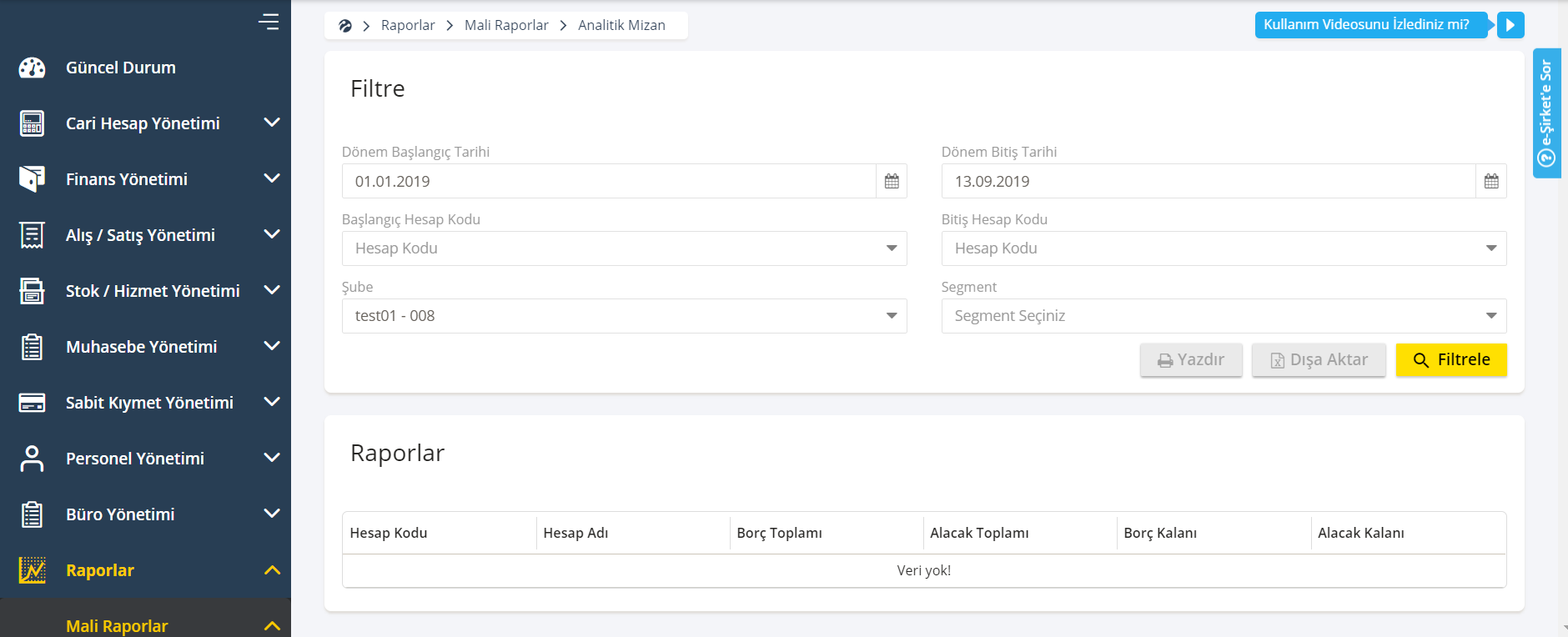Click the Alış / Satış Yönetimi receipt icon
This screenshot has height=637, width=1568.
33,235
